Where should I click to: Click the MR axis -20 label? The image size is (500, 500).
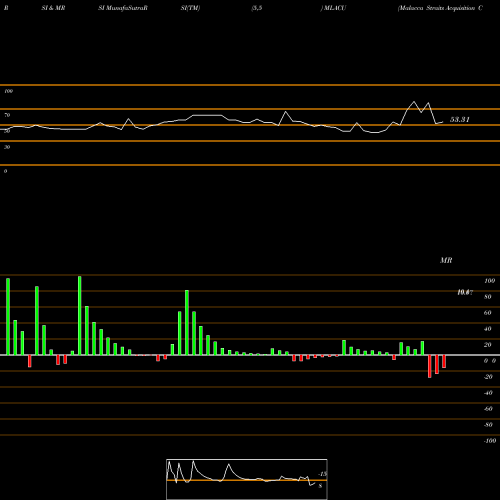click(x=488, y=377)
